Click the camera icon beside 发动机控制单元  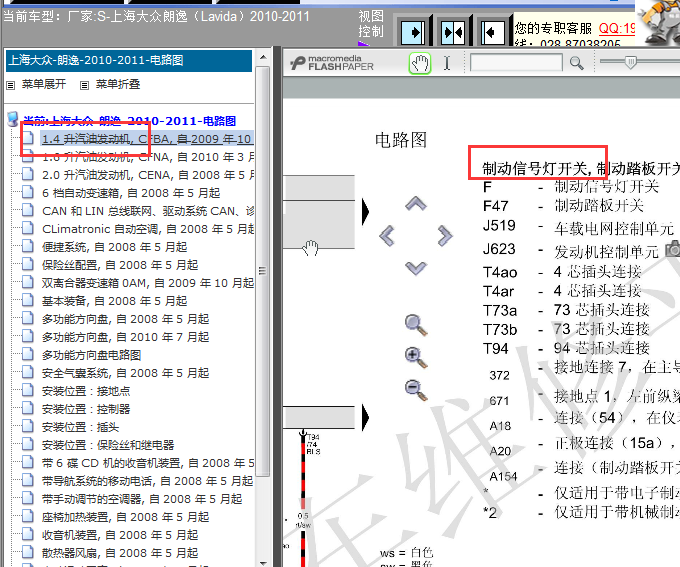coord(673,249)
